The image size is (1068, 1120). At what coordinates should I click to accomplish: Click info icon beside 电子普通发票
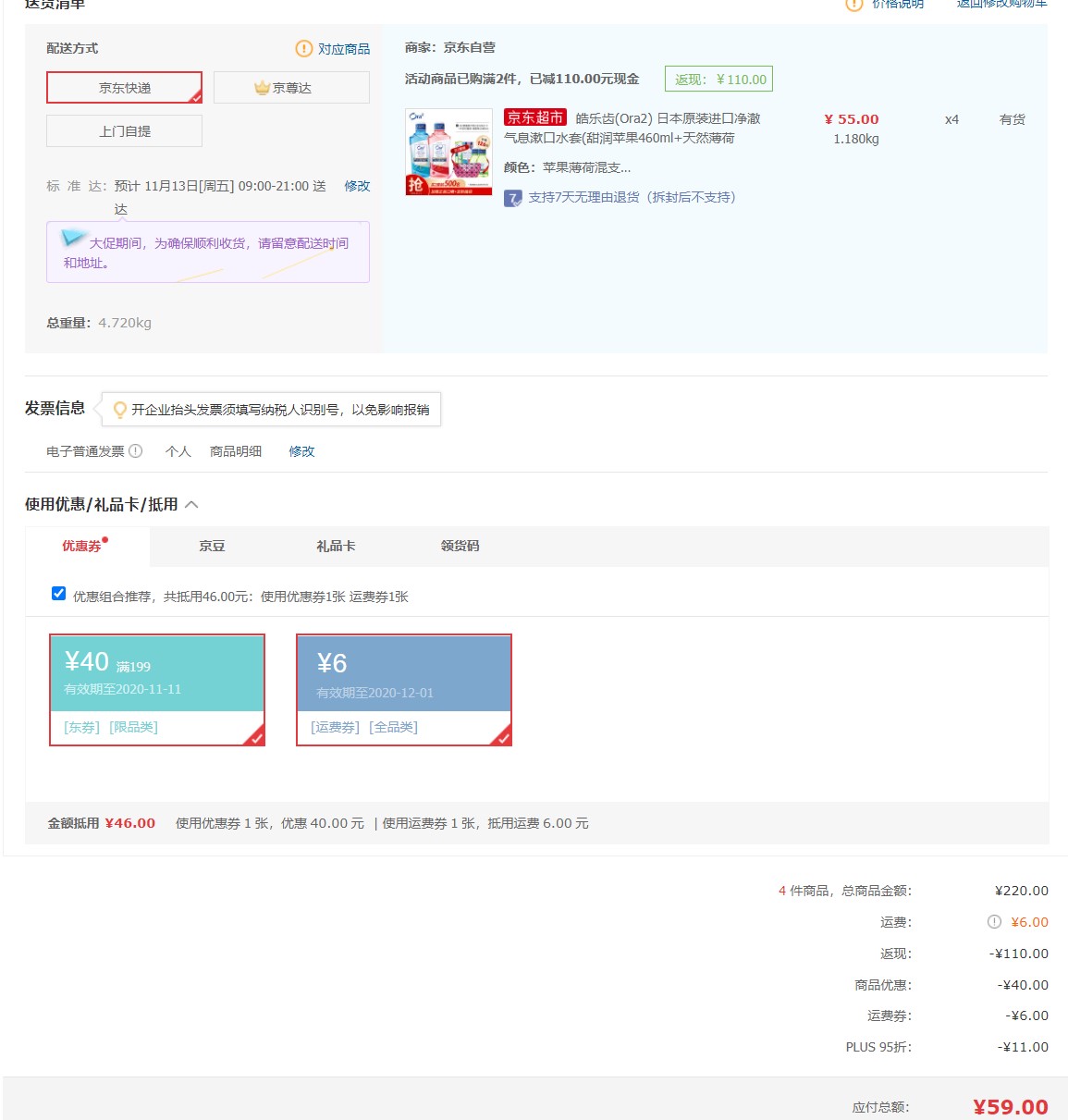coord(136,451)
